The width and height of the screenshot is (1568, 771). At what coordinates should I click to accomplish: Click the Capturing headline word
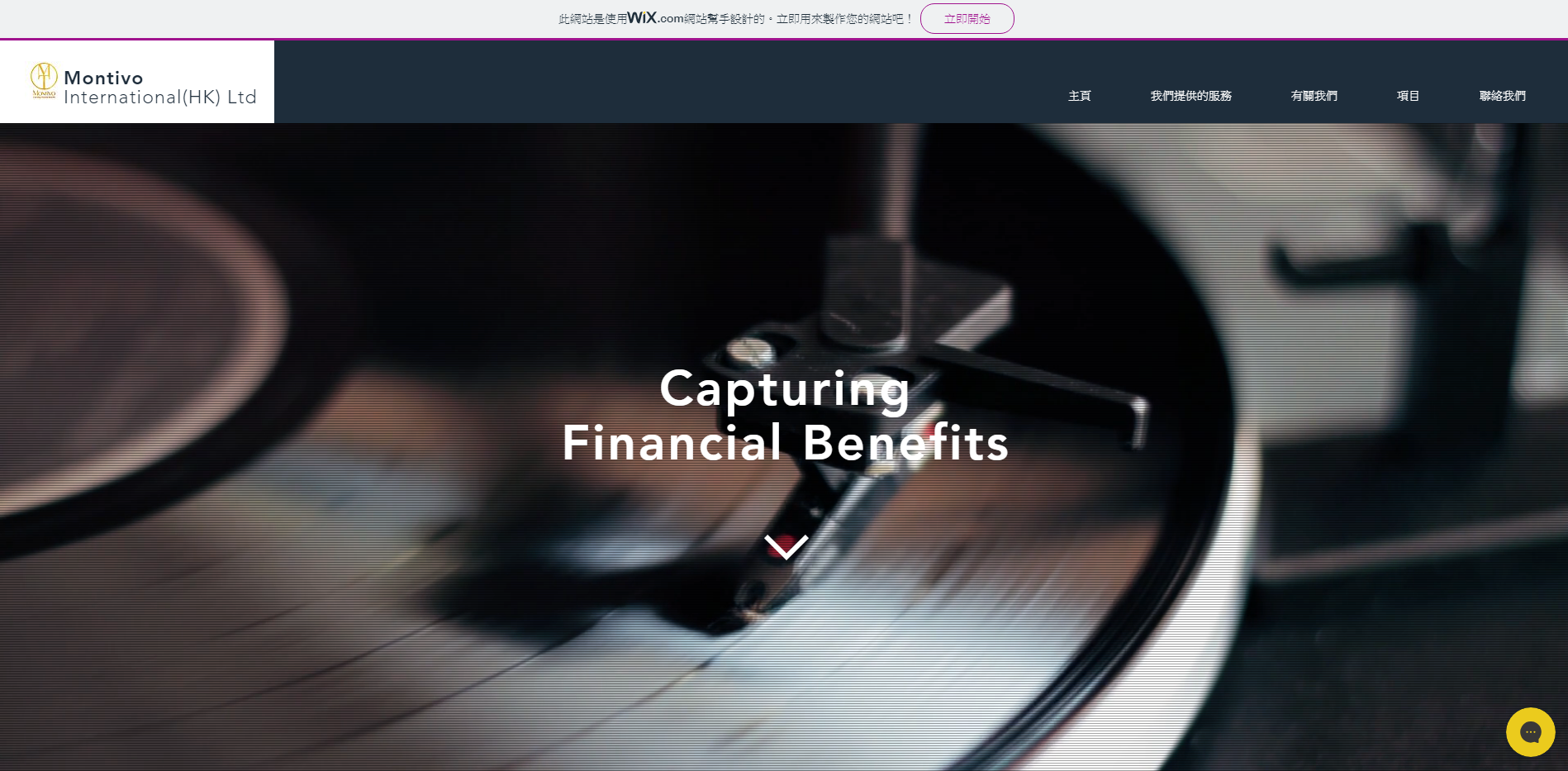(785, 388)
